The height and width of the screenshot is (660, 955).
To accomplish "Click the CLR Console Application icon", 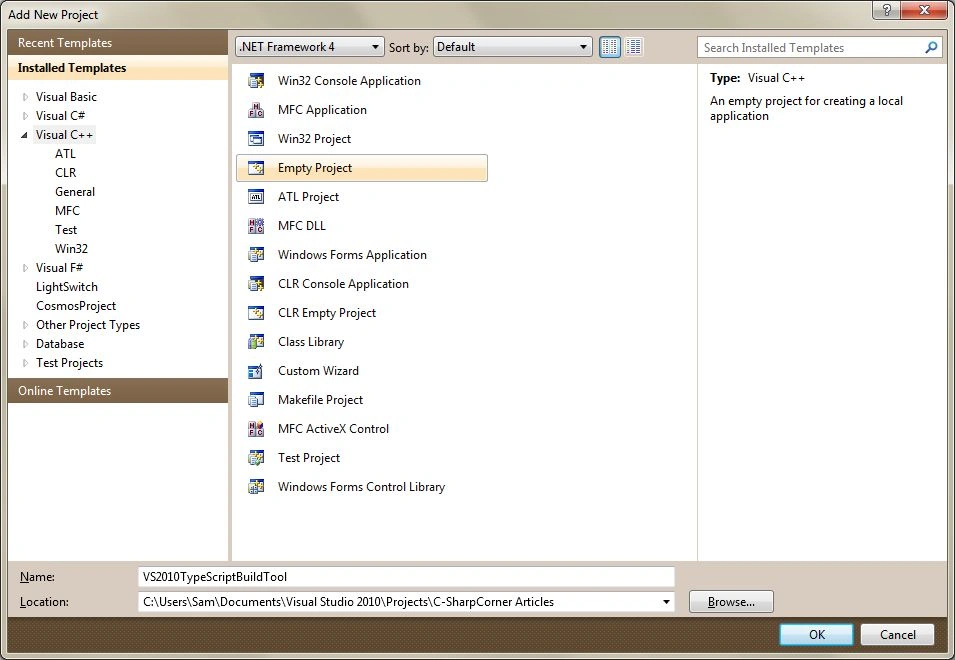I will pyautogui.click(x=256, y=284).
